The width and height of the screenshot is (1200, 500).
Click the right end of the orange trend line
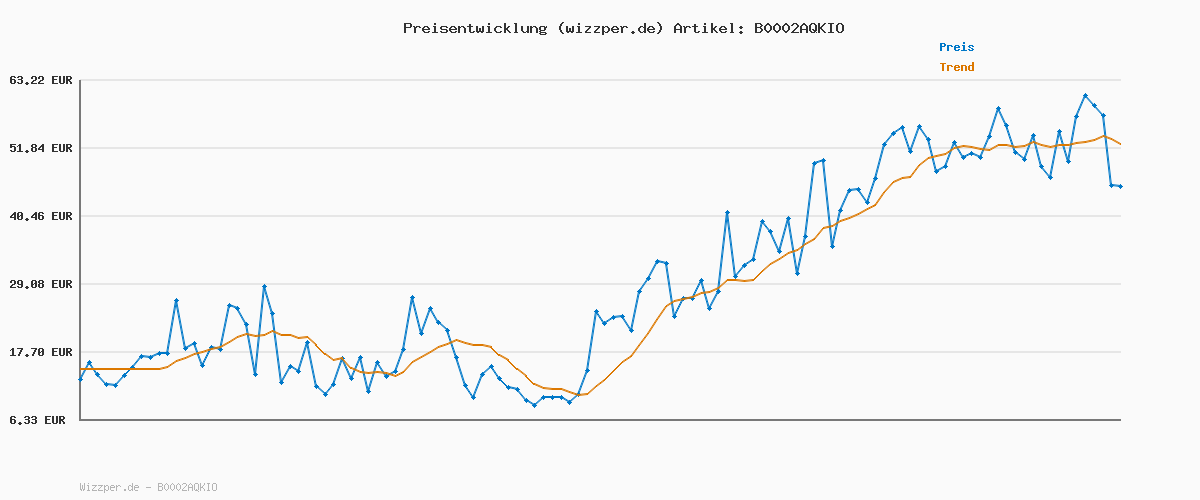point(1120,145)
